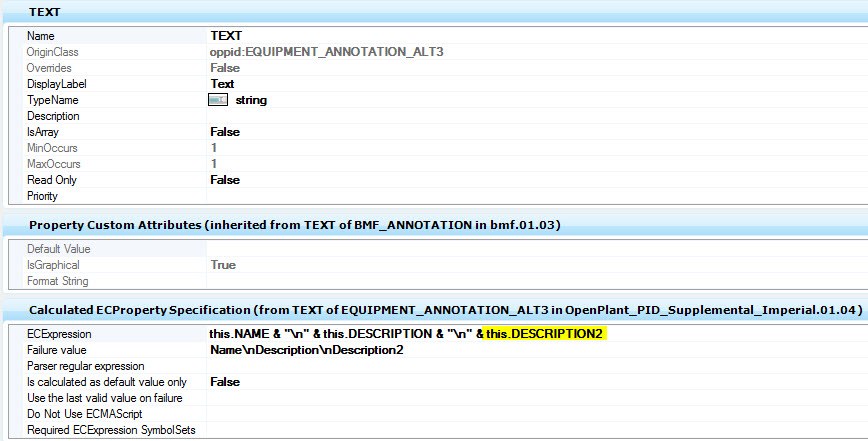Select the MaxOccurs property label
The width and height of the screenshot is (868, 441).
(x=54, y=164)
